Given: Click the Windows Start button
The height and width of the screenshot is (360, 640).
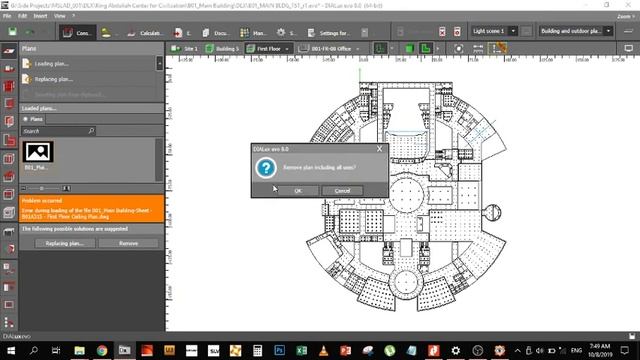Looking at the screenshot, I should (11, 350).
